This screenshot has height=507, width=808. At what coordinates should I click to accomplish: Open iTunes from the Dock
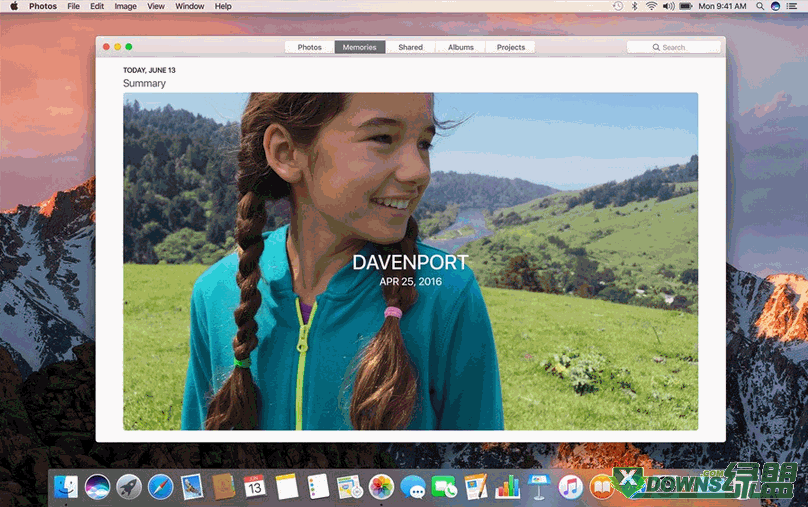click(570, 486)
